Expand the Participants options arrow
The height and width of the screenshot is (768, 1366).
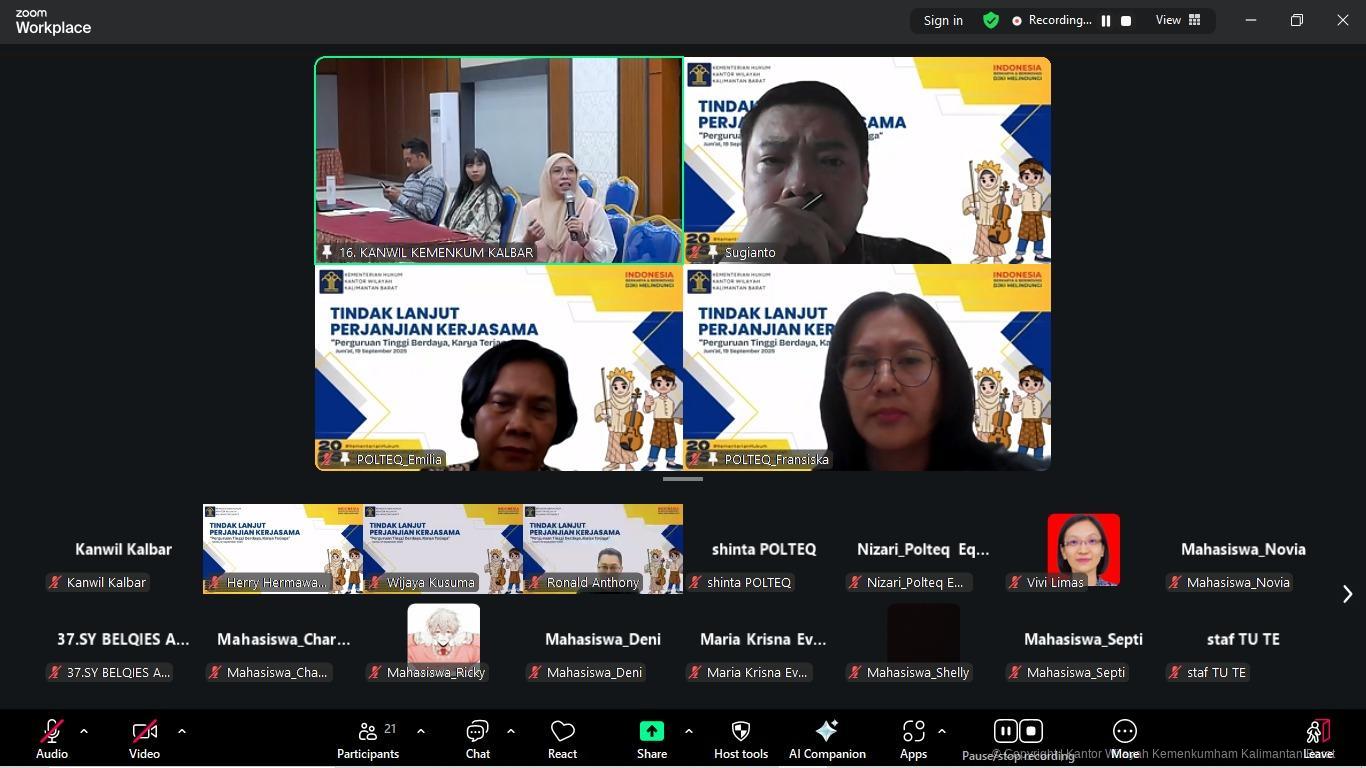421,731
